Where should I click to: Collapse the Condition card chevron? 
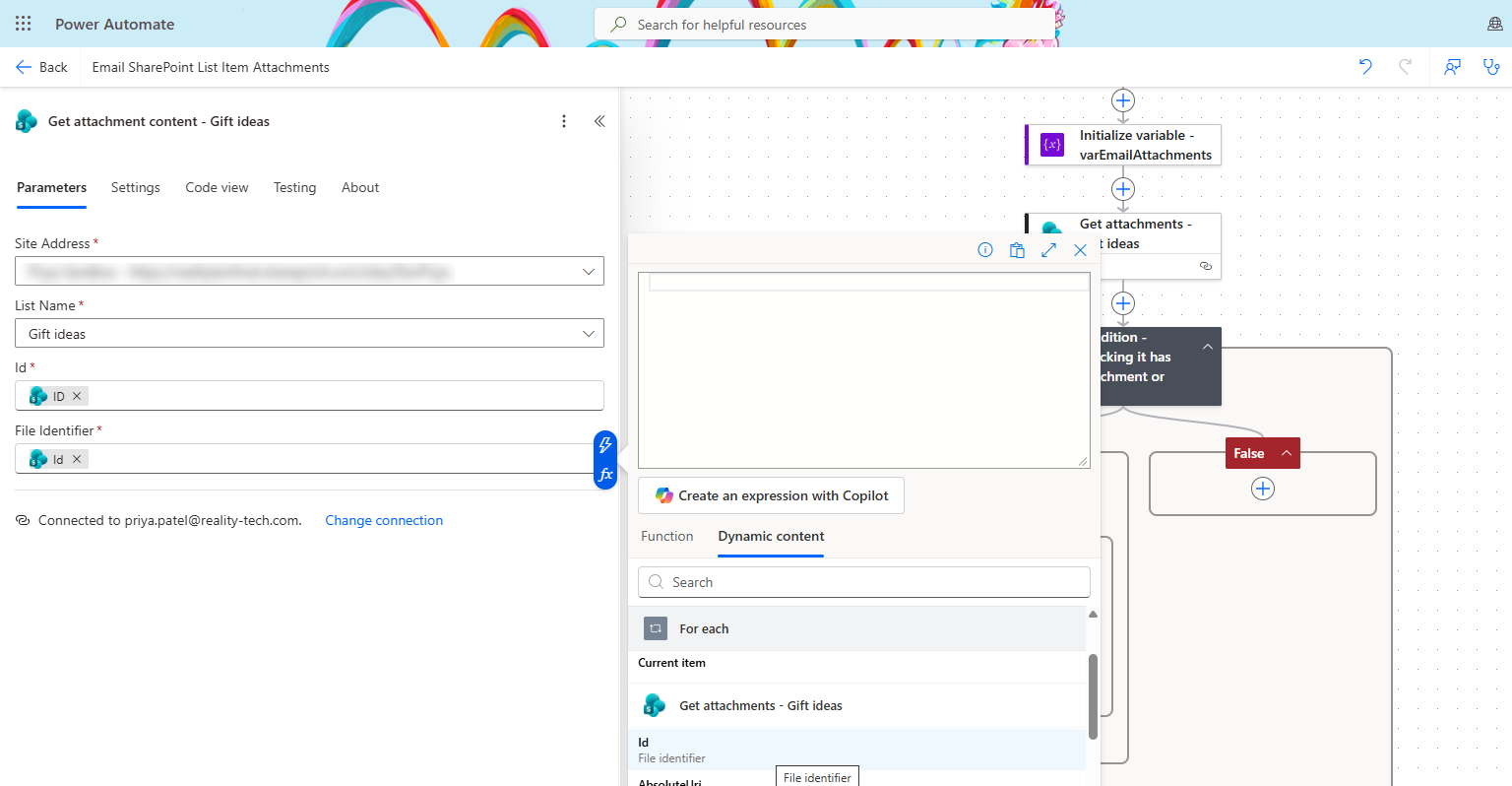(x=1207, y=347)
